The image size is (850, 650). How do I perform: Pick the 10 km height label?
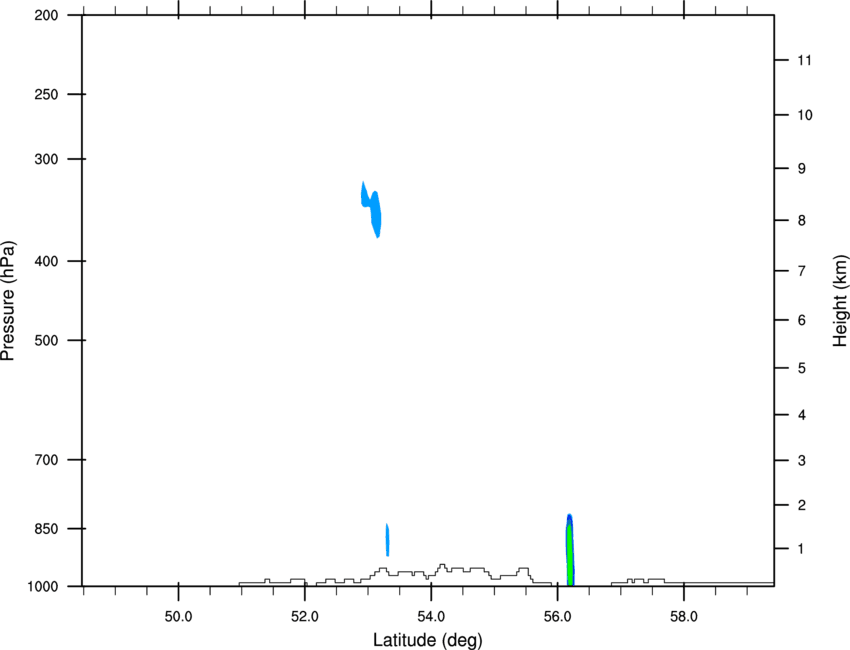click(x=805, y=115)
